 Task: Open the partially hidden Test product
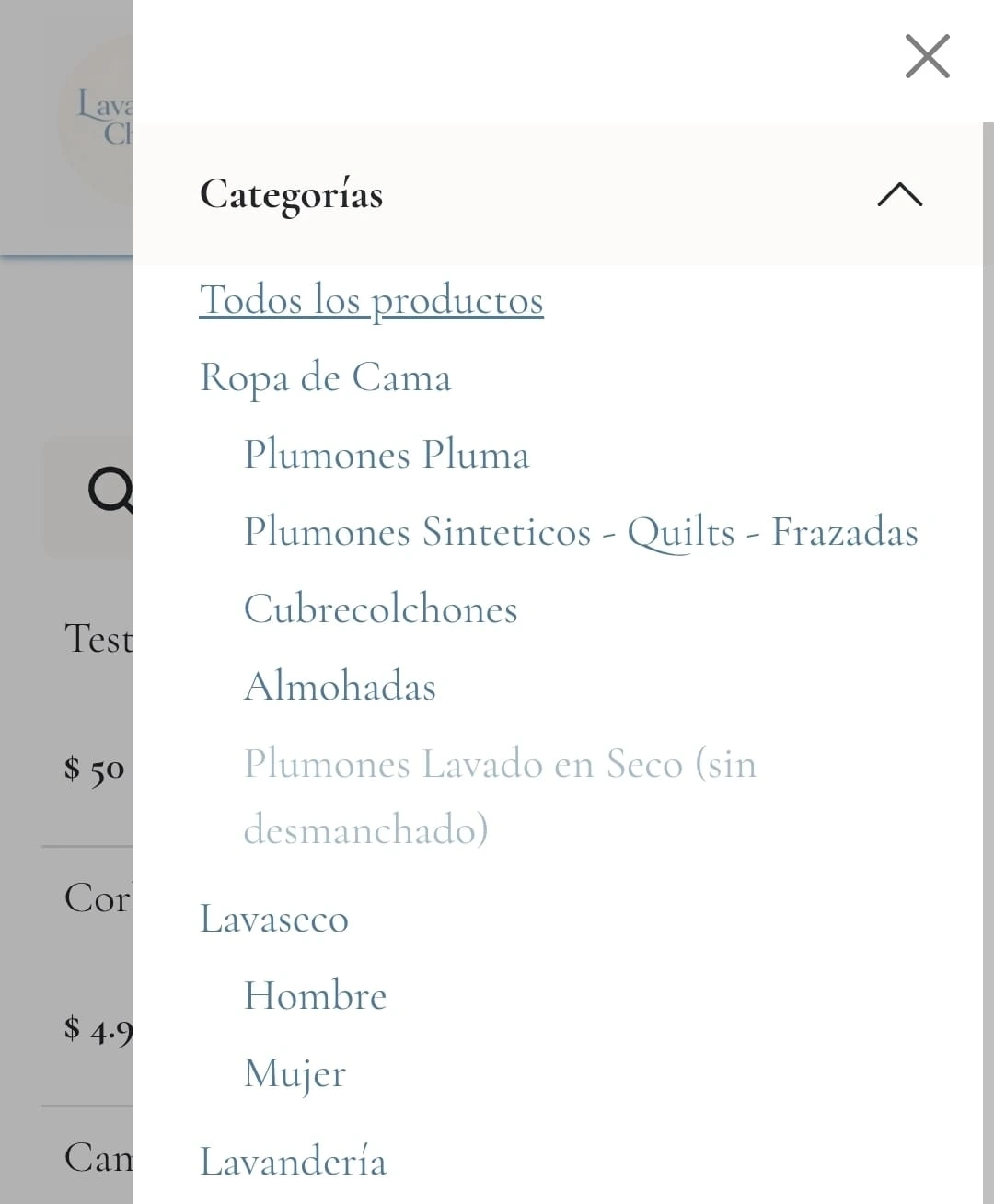click(x=97, y=639)
